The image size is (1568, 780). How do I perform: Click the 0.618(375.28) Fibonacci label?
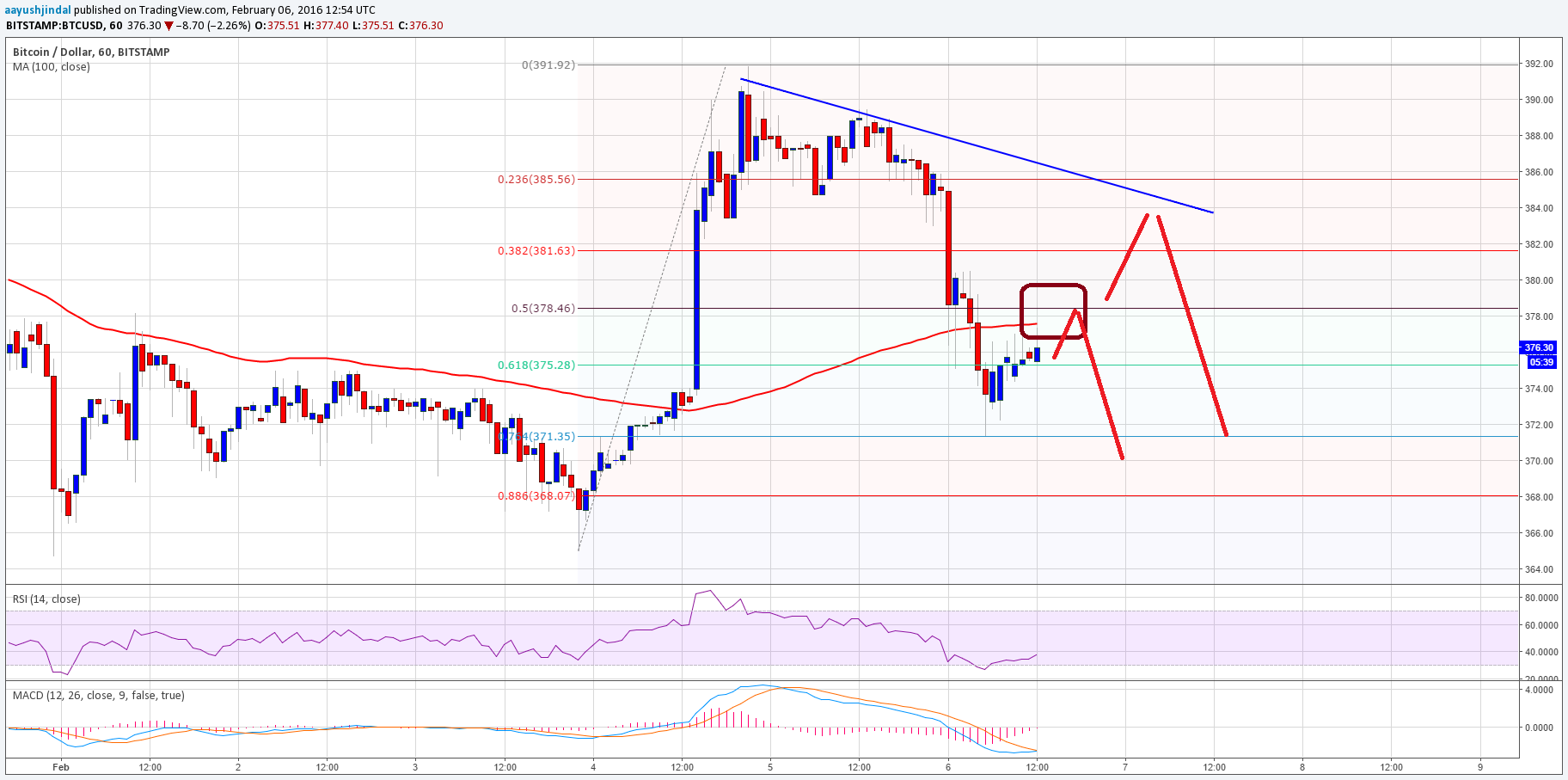coord(536,365)
